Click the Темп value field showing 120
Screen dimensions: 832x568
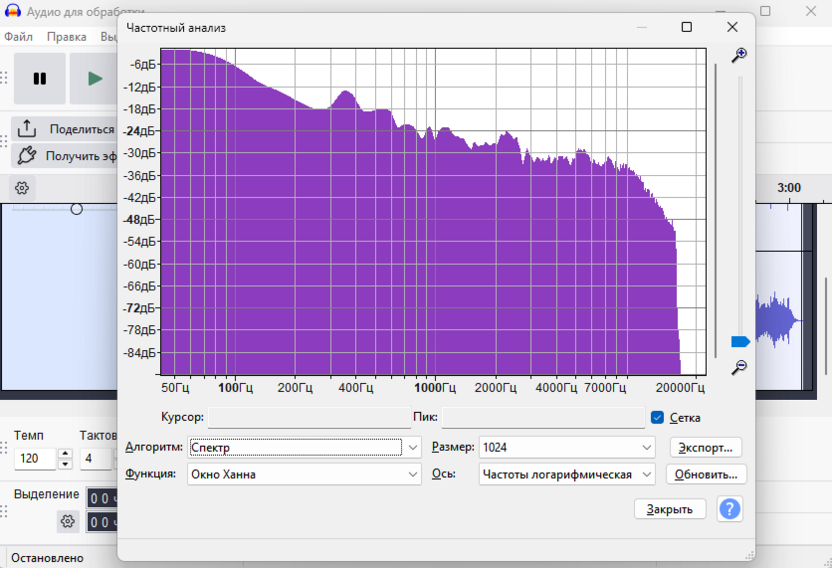tap(35, 459)
